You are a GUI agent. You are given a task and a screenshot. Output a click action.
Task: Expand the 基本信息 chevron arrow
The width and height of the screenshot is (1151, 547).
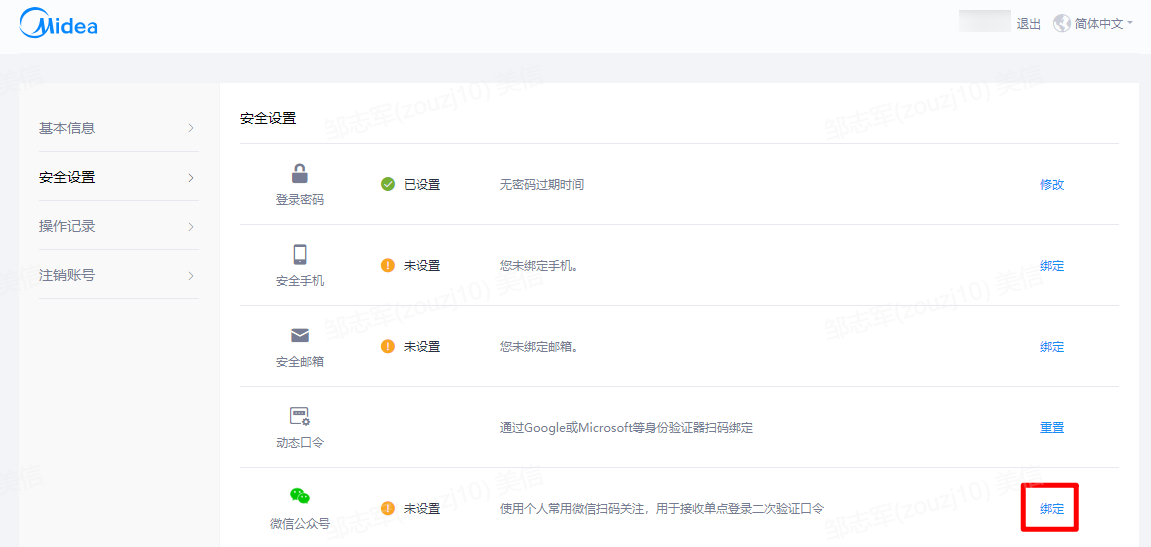click(x=191, y=128)
